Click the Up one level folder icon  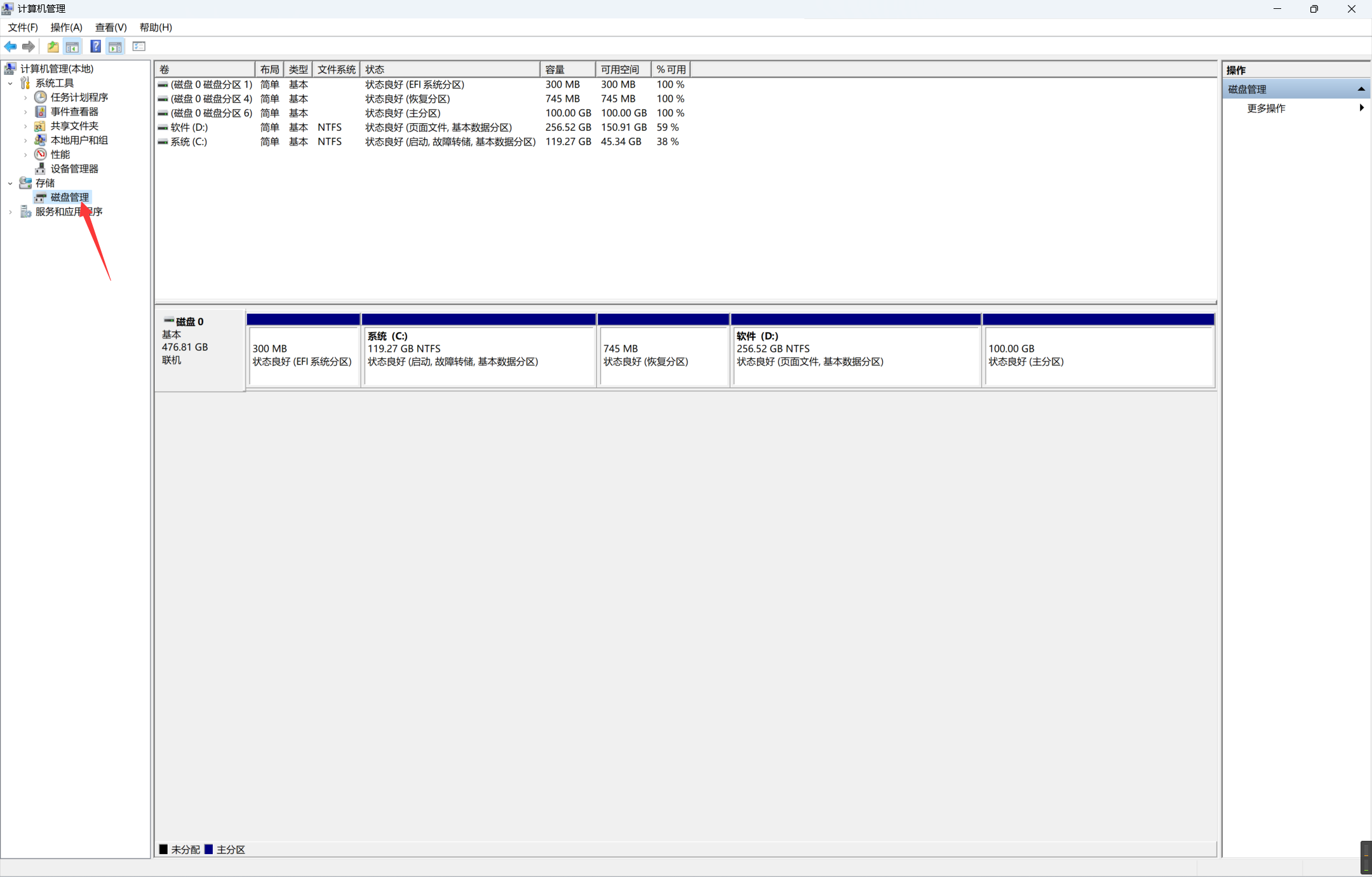tap(53, 46)
